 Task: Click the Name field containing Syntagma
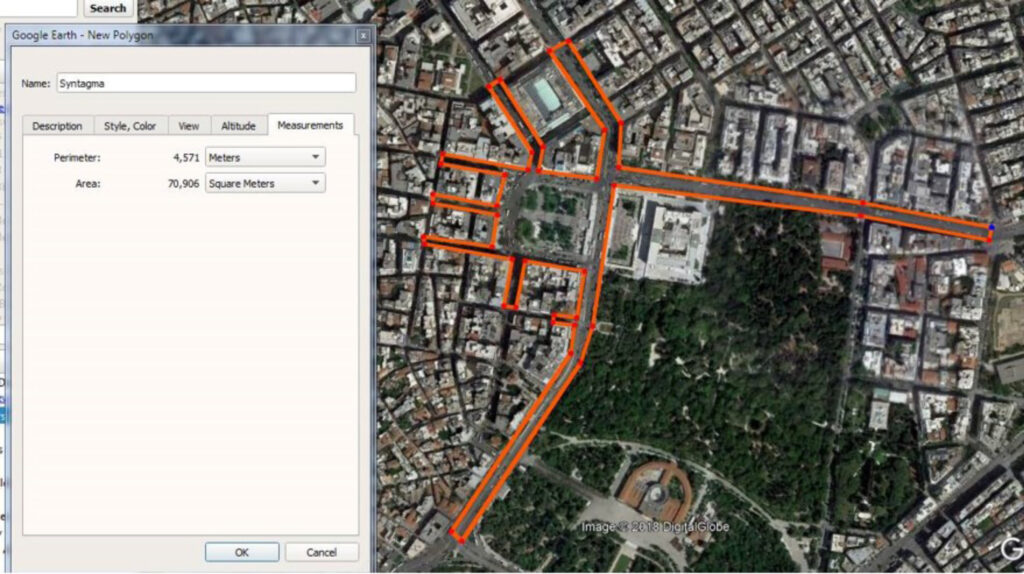tap(206, 83)
